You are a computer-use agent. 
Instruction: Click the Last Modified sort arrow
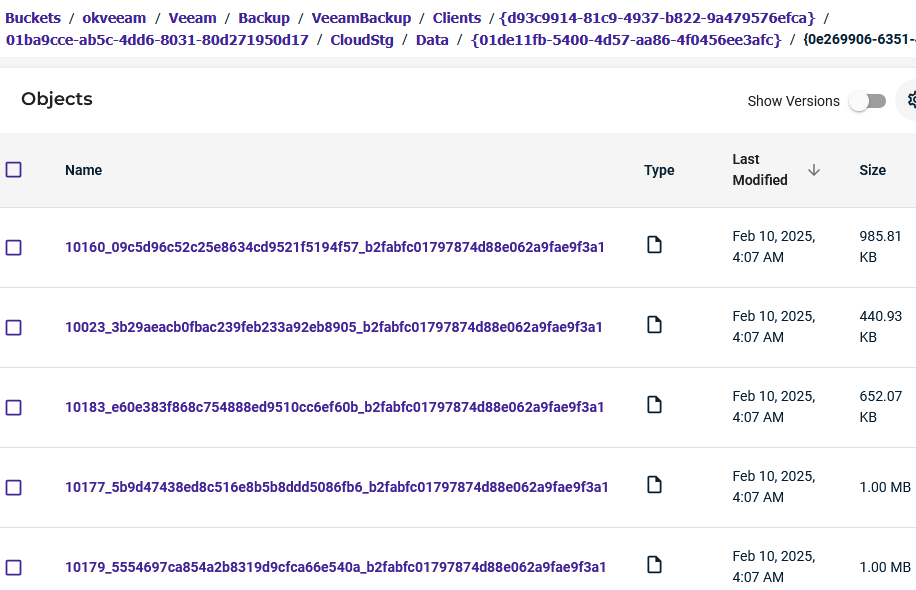(x=814, y=170)
